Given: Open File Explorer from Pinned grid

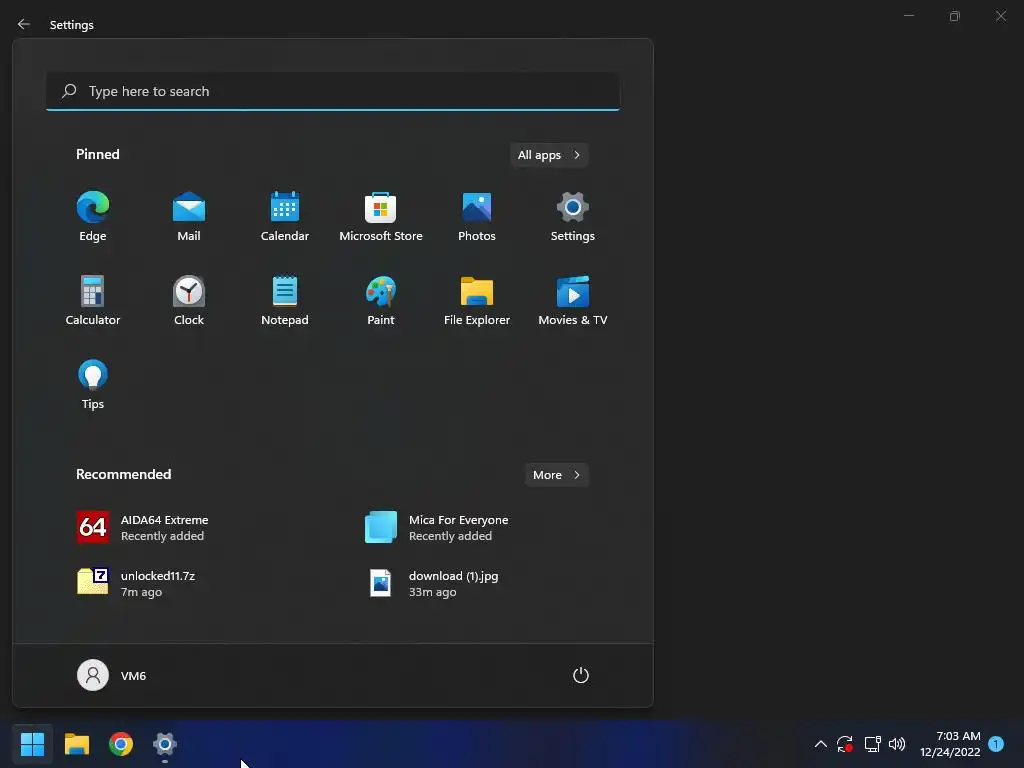Looking at the screenshot, I should point(477,301).
